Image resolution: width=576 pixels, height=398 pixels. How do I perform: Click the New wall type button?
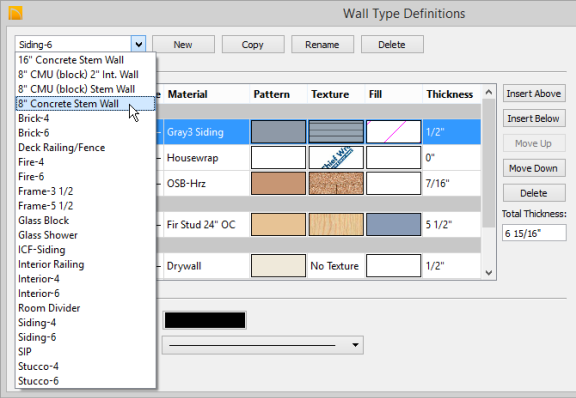(x=183, y=44)
